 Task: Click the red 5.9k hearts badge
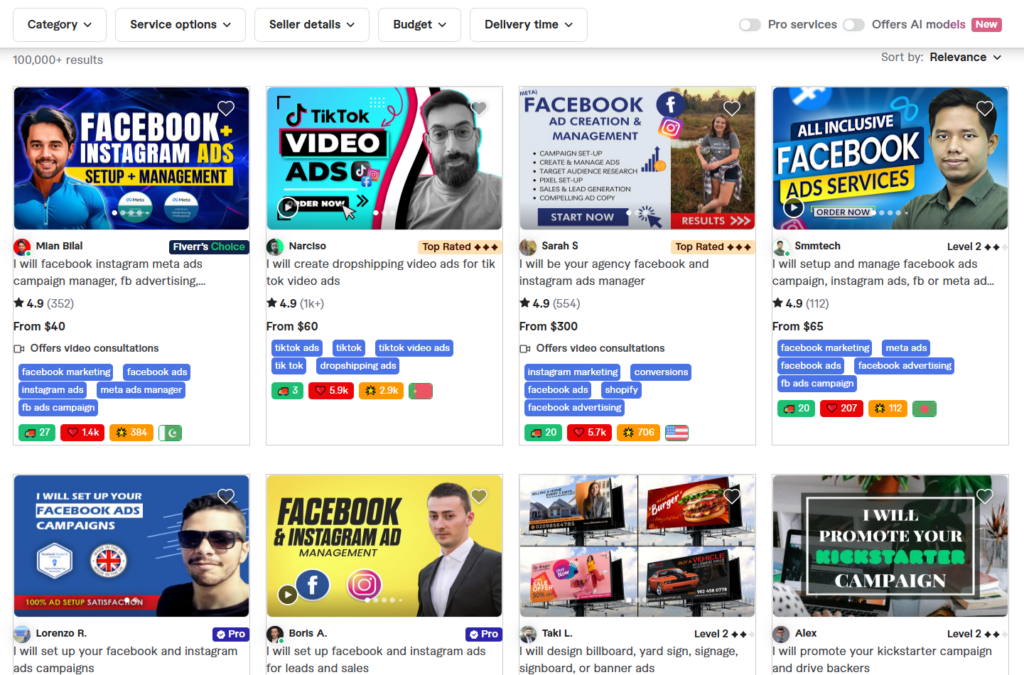point(331,390)
